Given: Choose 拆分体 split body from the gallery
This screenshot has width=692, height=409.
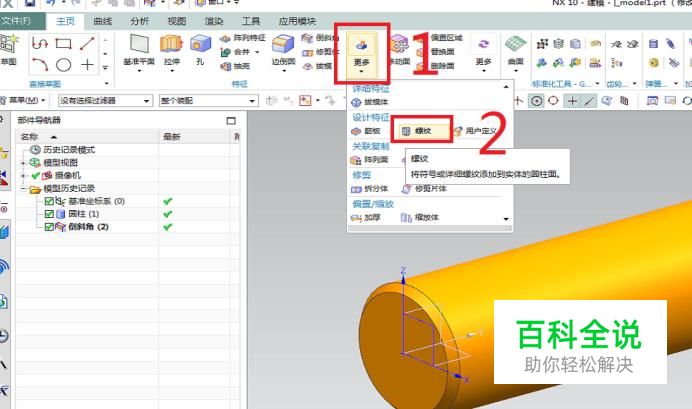Looking at the screenshot, I should (x=369, y=189).
